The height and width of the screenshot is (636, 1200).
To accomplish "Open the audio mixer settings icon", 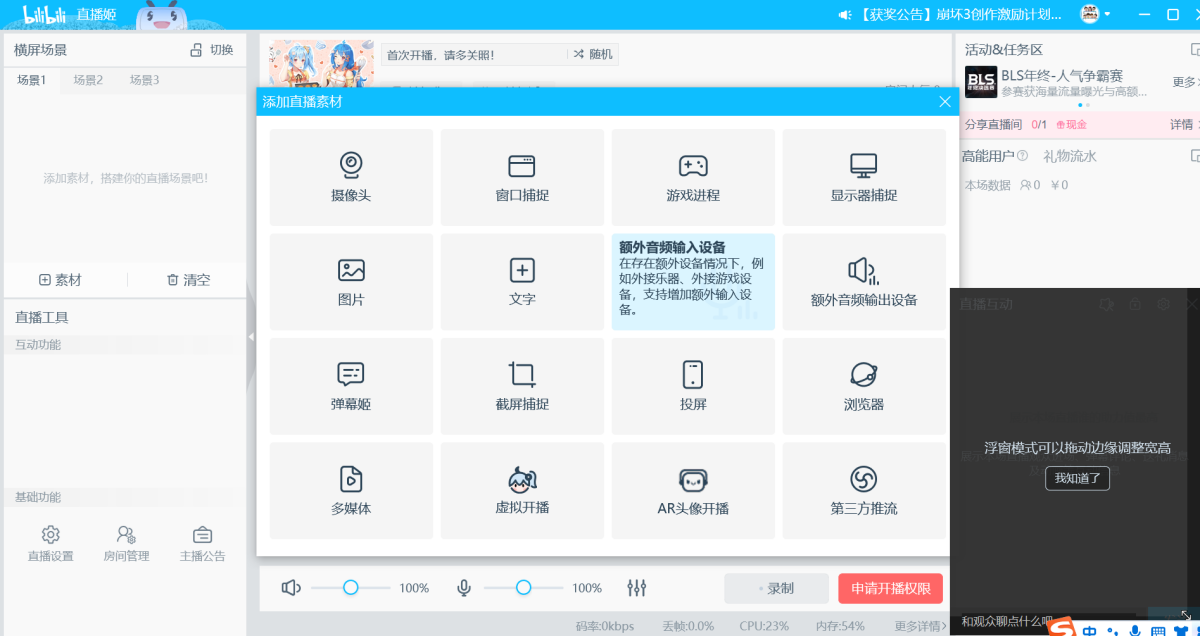I will 637,588.
